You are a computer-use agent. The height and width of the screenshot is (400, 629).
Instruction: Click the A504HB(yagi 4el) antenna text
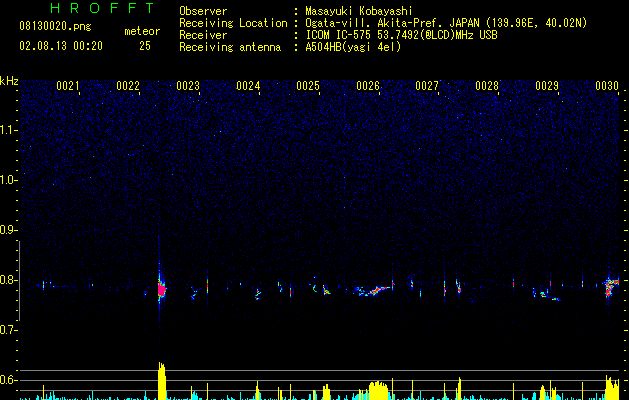click(353, 47)
